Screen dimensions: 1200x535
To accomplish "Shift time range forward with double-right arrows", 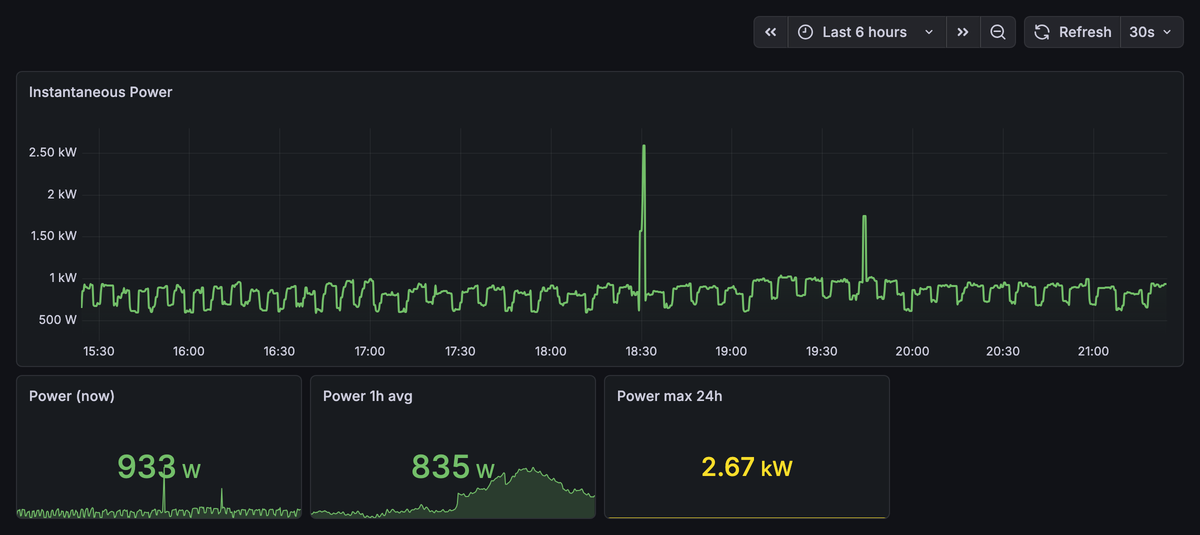I will [962, 32].
